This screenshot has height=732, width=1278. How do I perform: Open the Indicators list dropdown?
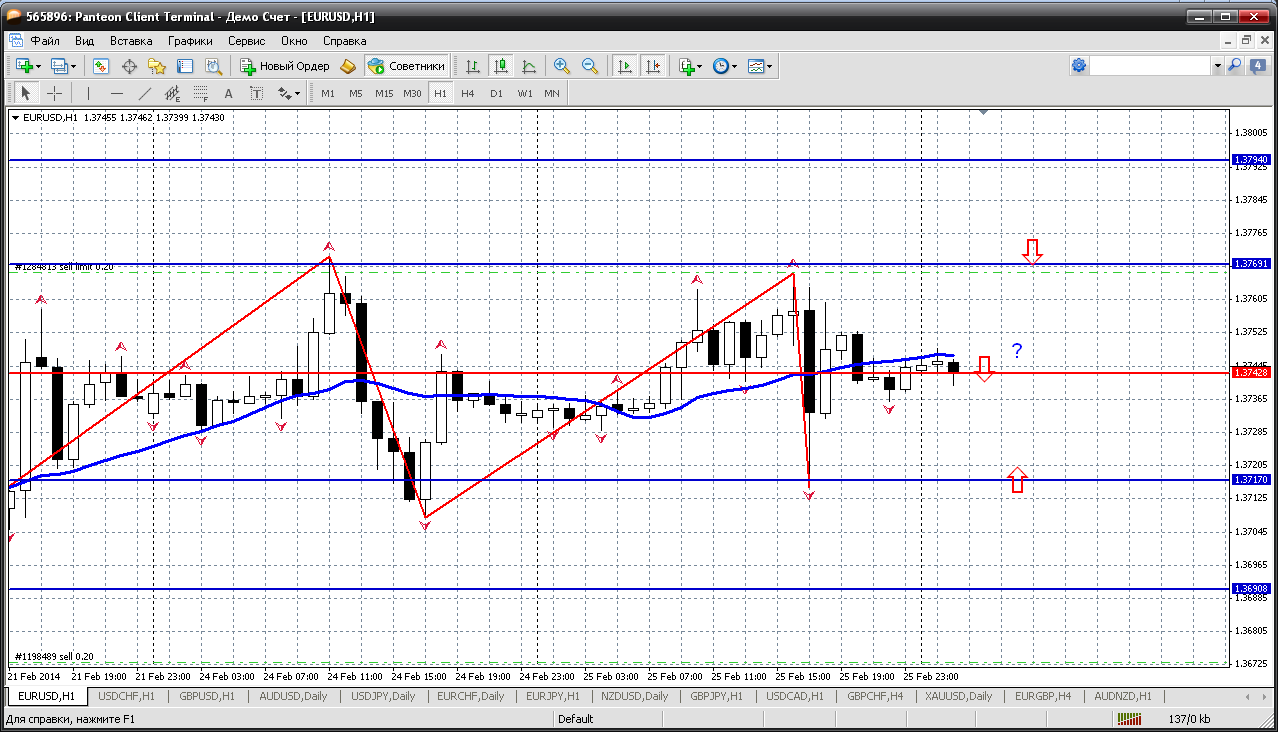690,66
